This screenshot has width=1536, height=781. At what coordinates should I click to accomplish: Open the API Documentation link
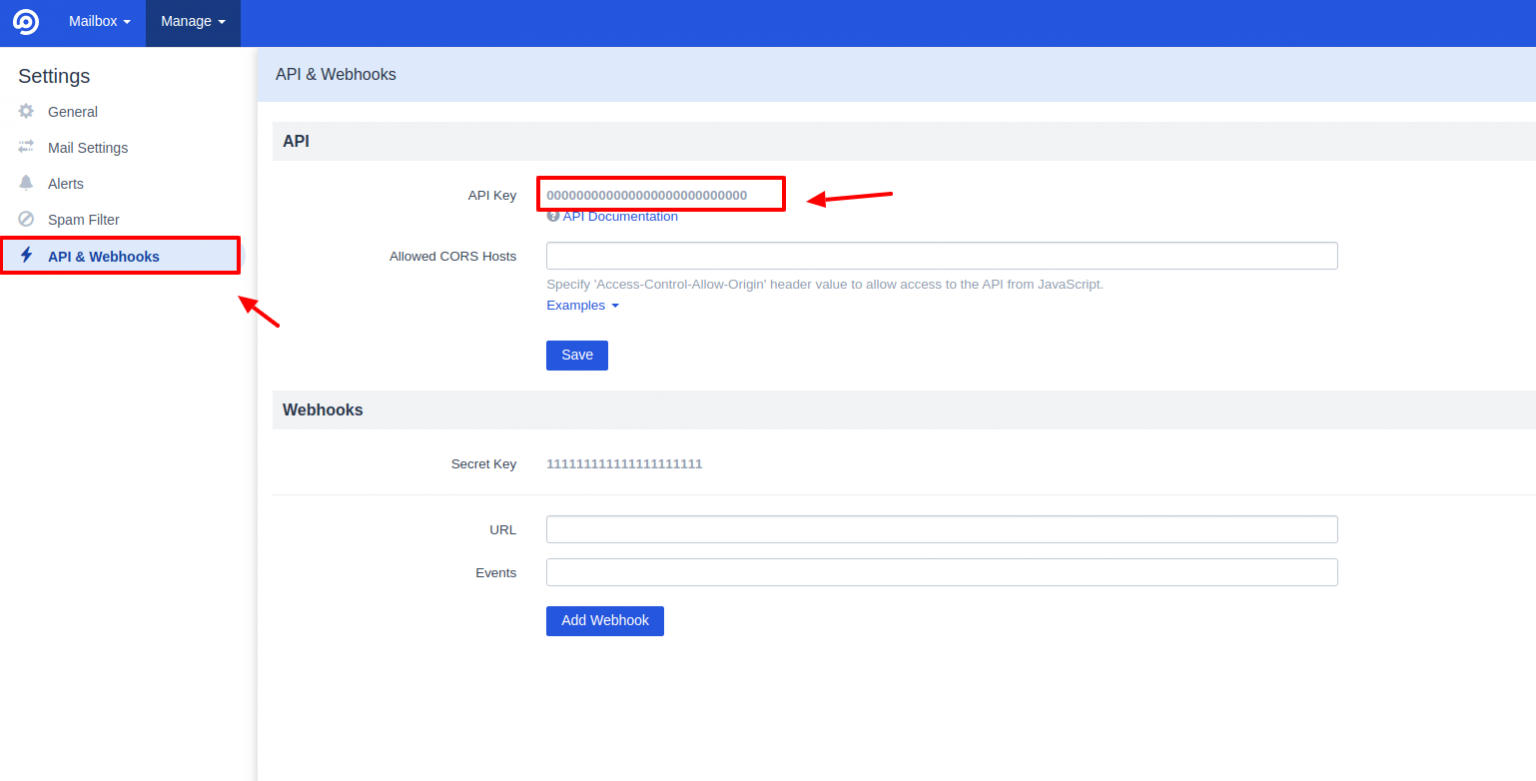click(x=621, y=216)
